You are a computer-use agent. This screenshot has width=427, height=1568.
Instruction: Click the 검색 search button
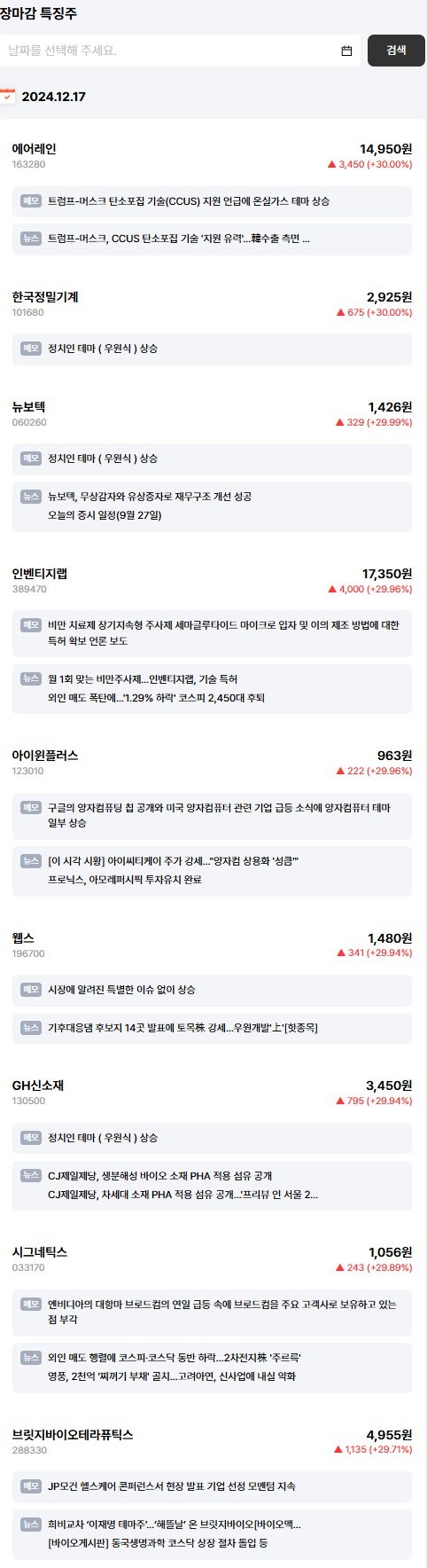396,51
